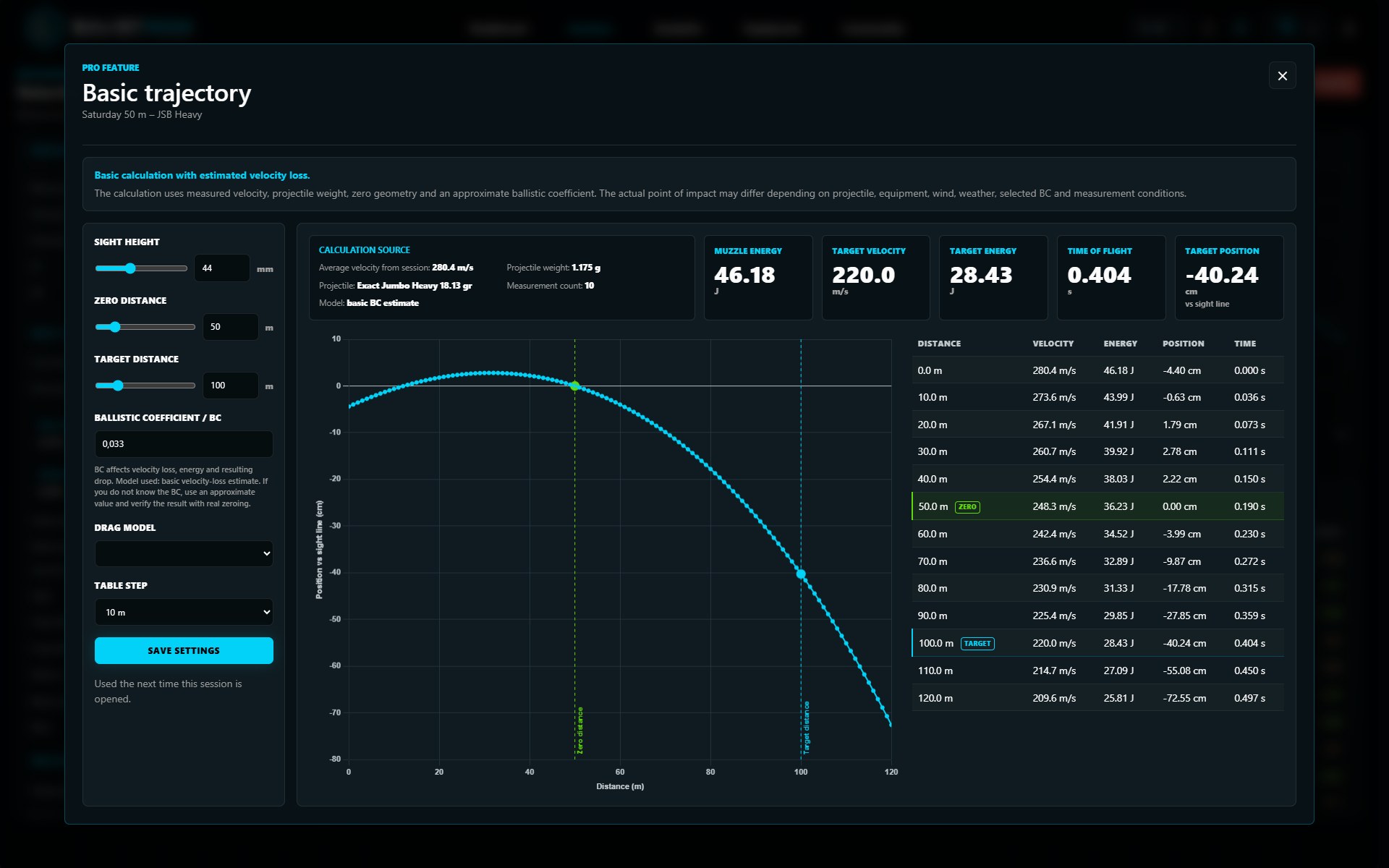Click the 46.18 J energy cell
1389x868 pixels.
pos(1118,370)
